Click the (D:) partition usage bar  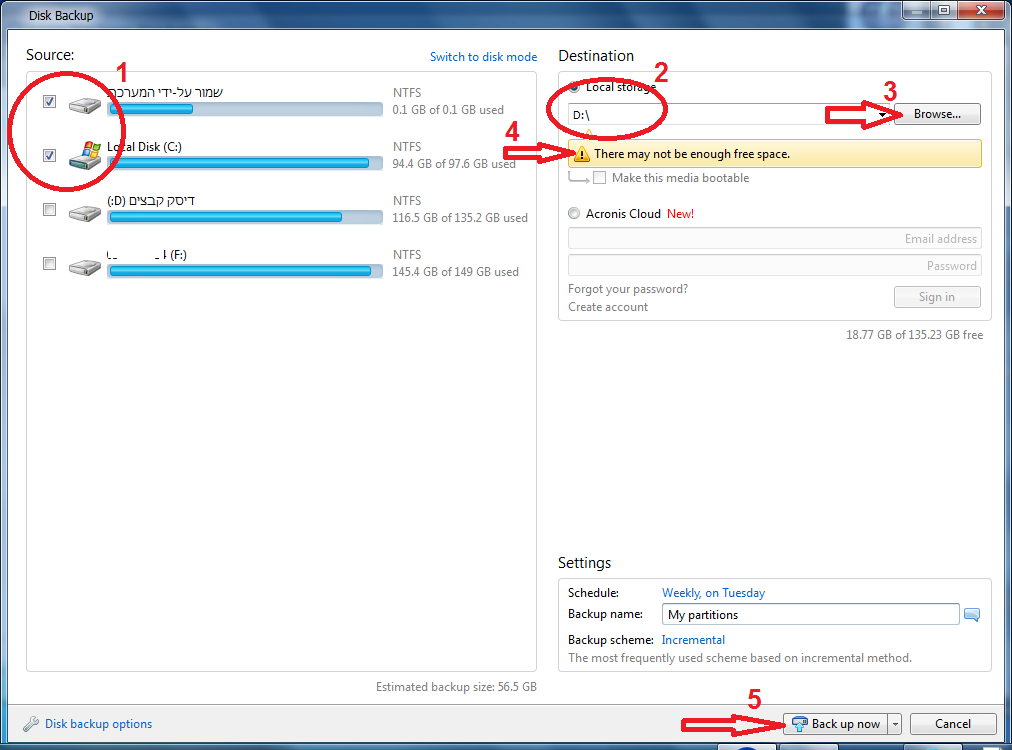[x=245, y=217]
